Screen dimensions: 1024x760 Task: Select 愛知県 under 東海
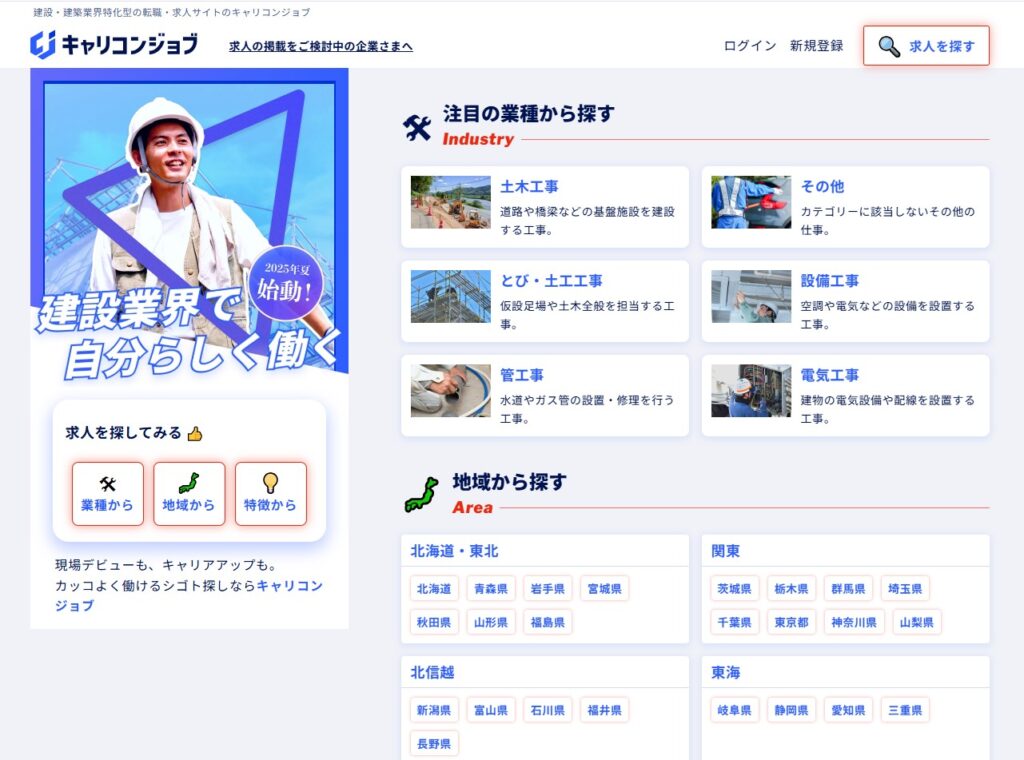847,710
